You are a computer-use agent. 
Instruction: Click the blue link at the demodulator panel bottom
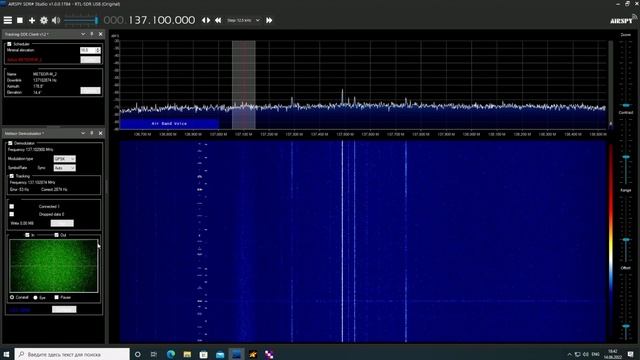coord(20,310)
